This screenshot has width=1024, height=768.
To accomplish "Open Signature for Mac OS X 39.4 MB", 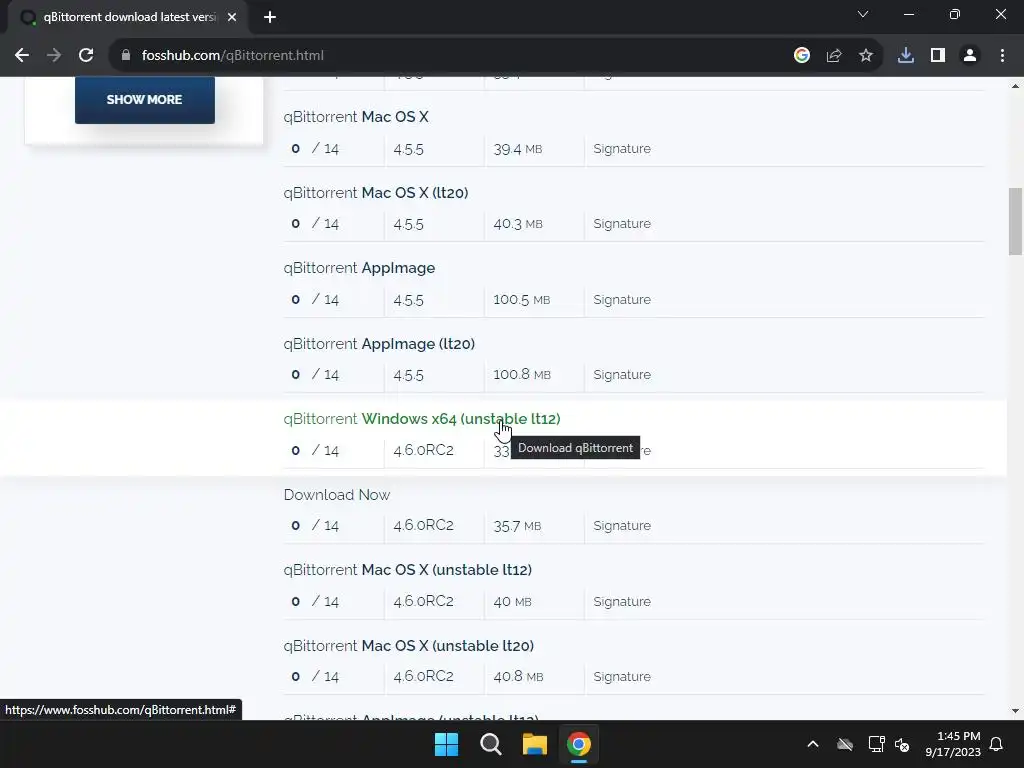I will tap(622, 149).
